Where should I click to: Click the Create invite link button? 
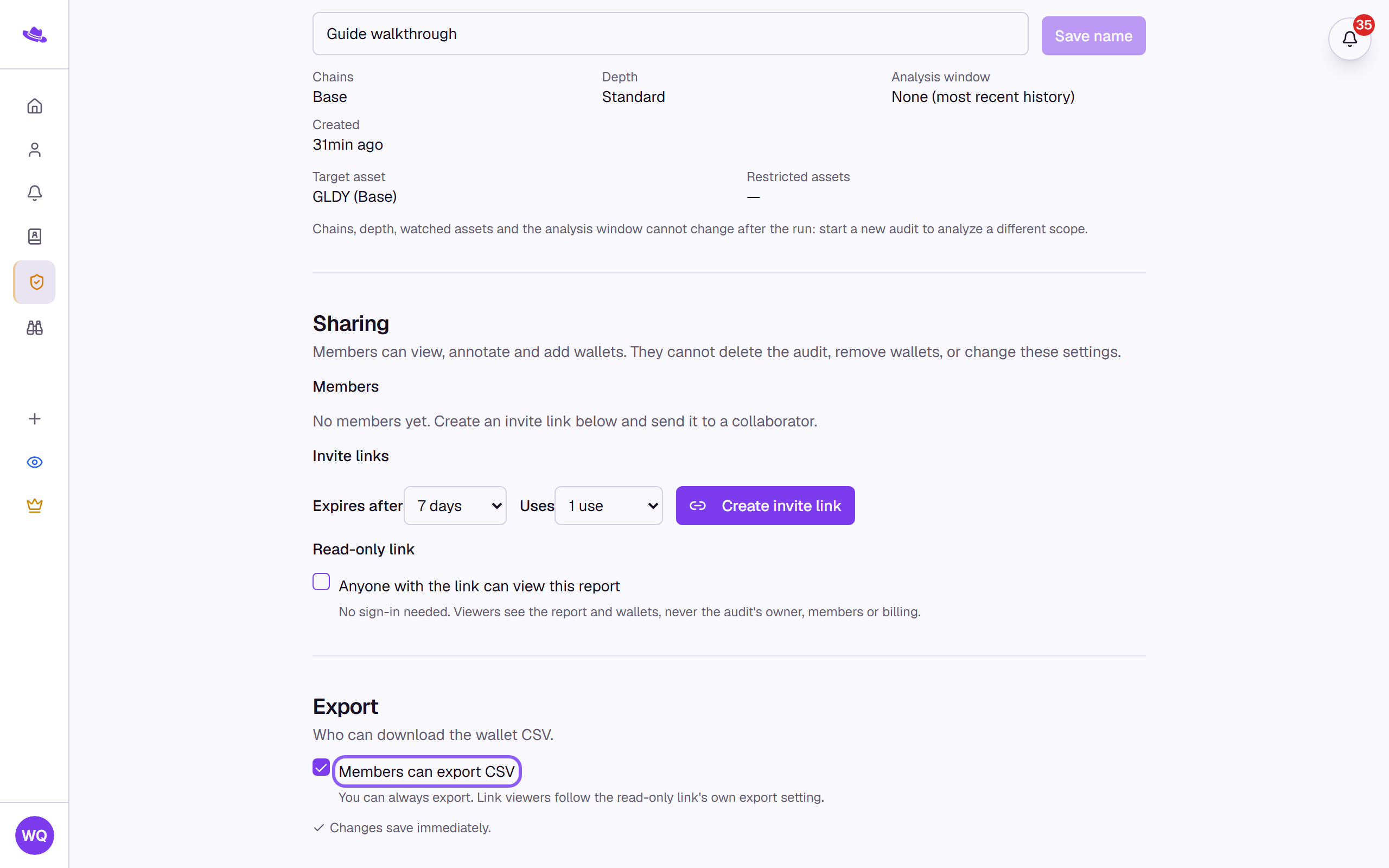(765, 506)
